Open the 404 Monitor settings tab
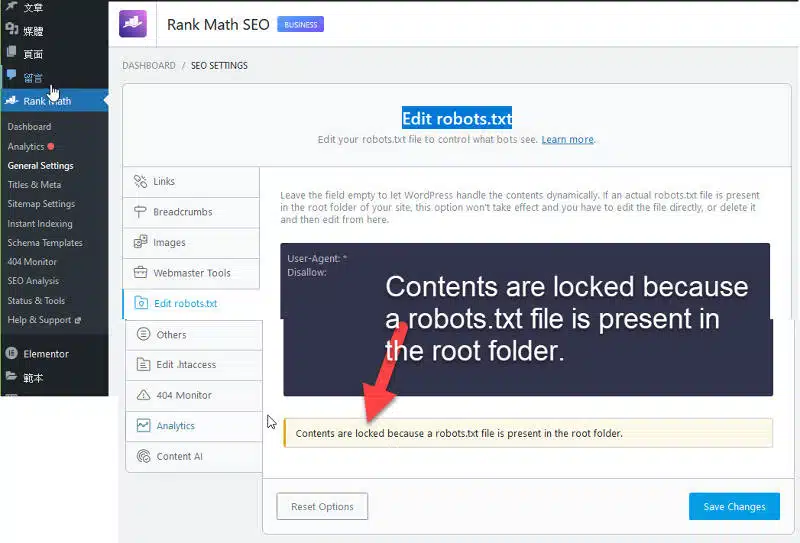This screenshot has height=543, width=800. (194, 396)
